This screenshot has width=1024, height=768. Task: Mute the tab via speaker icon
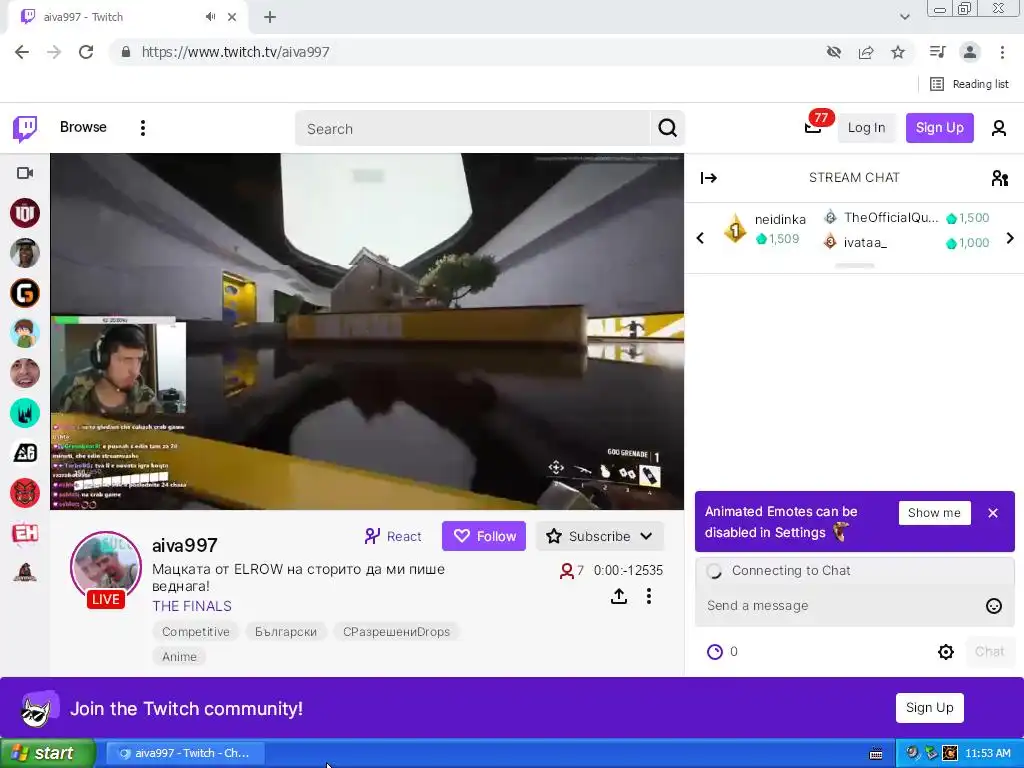click(x=210, y=17)
